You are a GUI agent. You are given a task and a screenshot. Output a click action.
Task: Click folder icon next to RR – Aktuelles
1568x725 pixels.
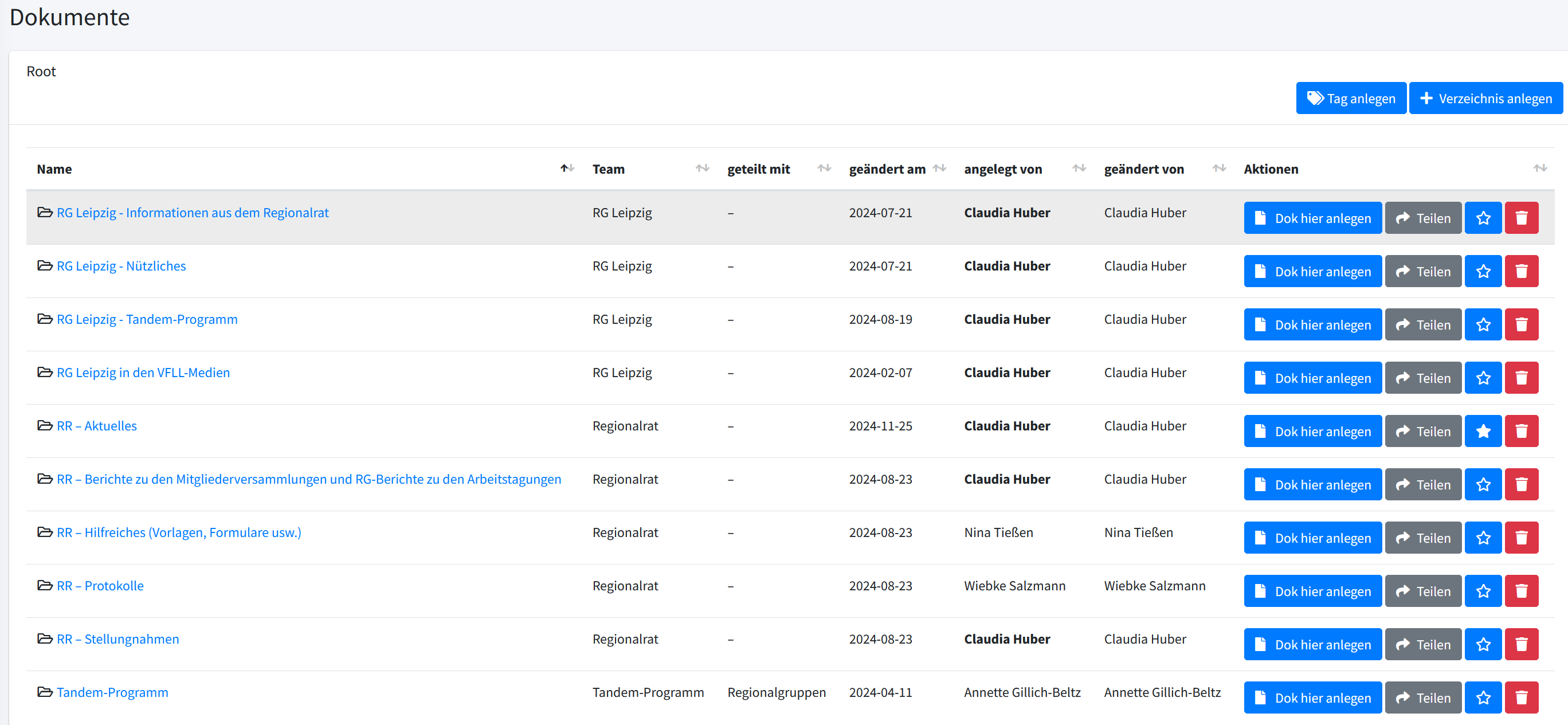click(45, 425)
